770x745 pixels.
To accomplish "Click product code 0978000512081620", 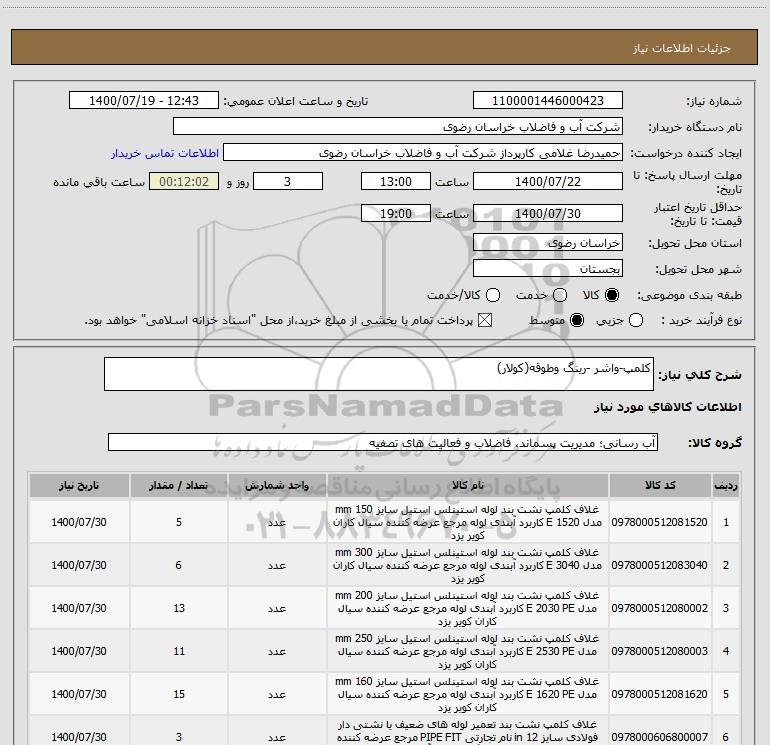I will point(660,694).
